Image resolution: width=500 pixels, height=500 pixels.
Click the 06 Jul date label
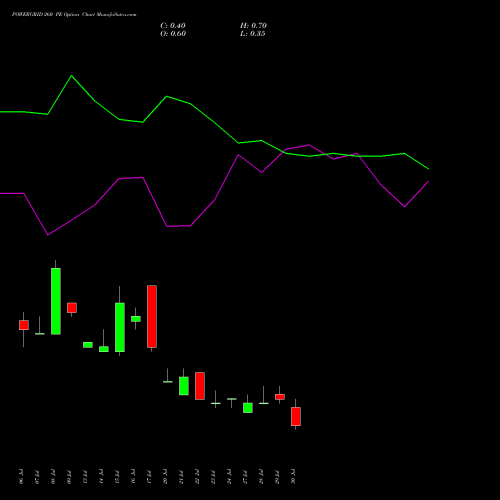point(21,476)
